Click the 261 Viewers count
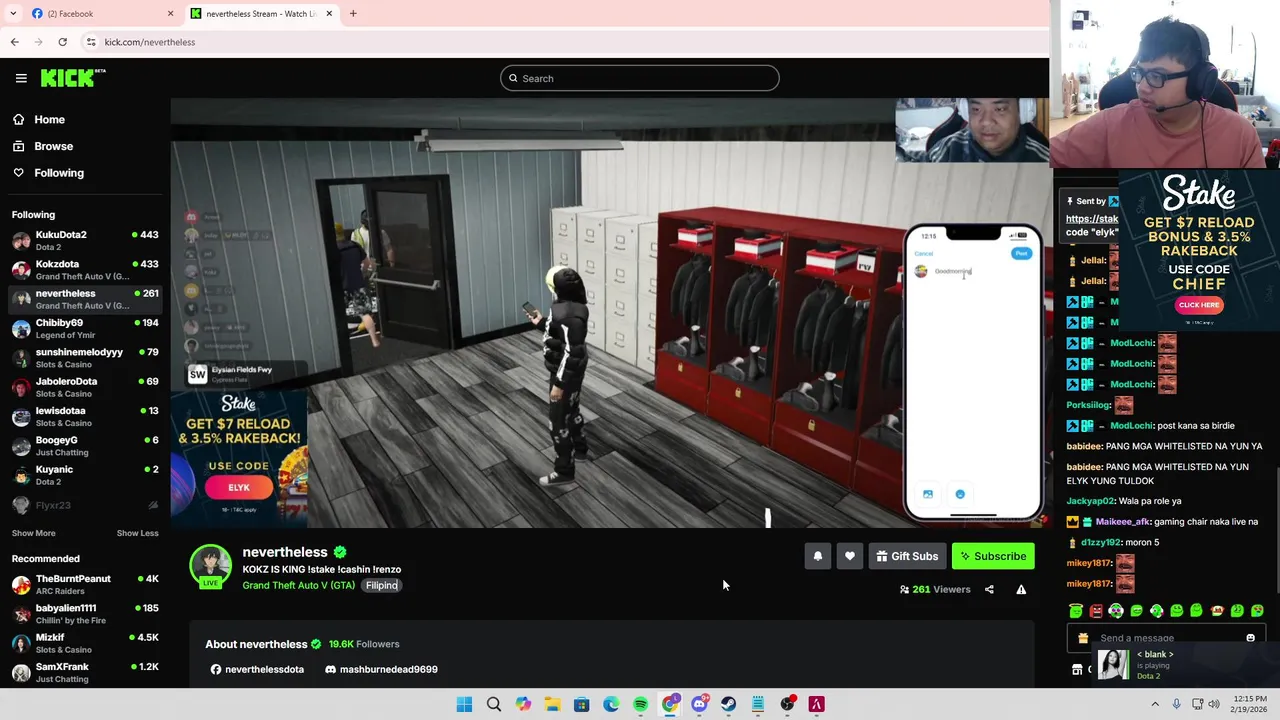Image resolution: width=1280 pixels, height=720 pixels. coord(935,589)
